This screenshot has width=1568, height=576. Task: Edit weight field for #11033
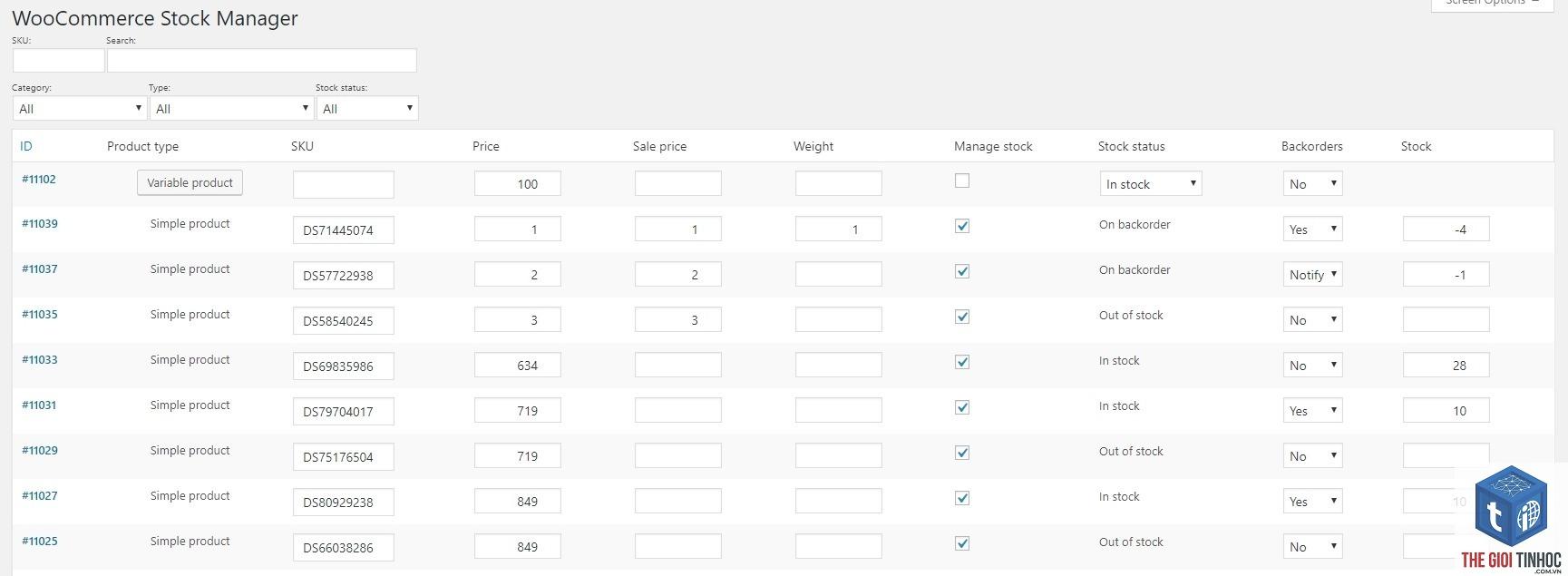[839, 365]
